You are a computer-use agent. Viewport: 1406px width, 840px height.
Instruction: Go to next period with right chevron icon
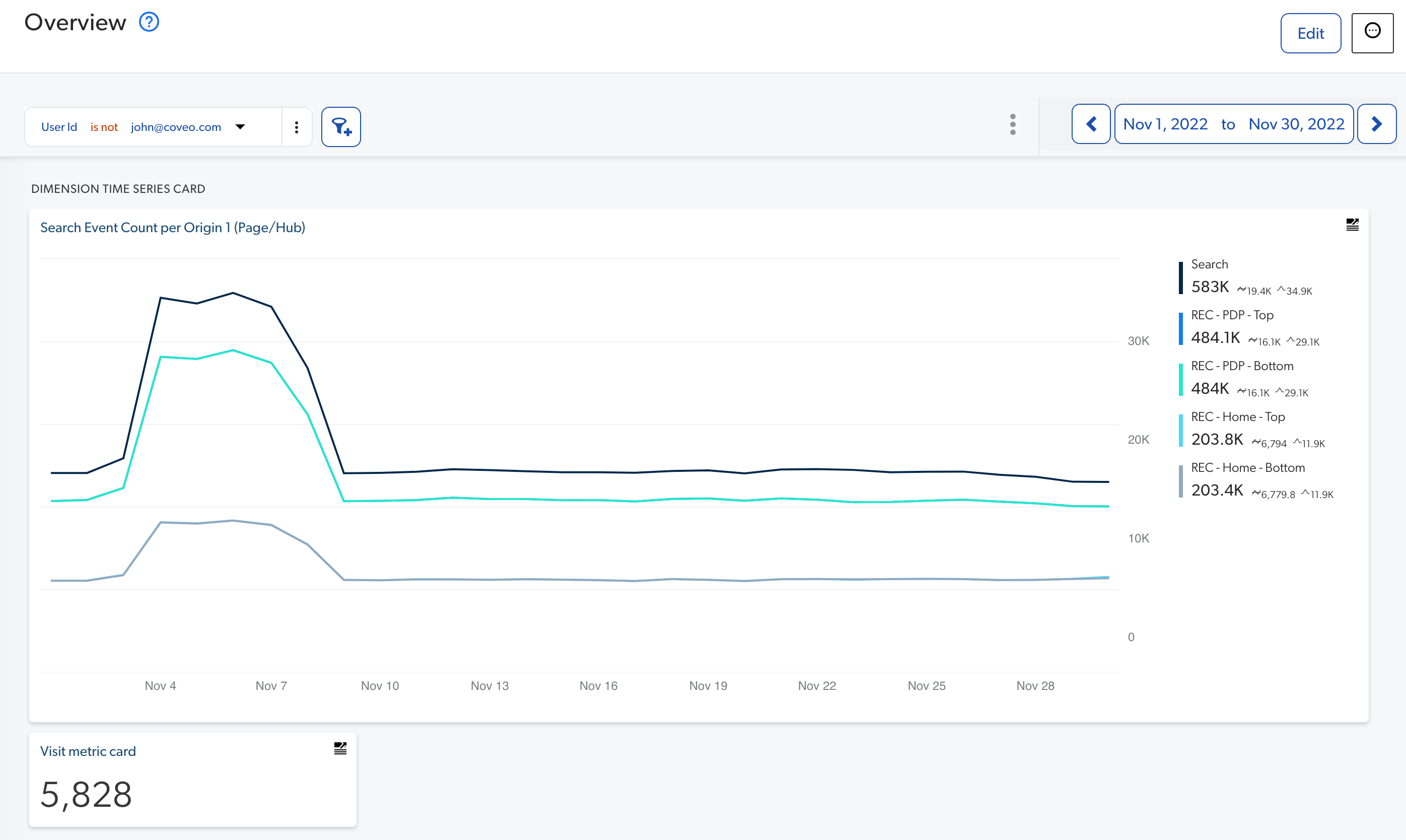pos(1377,124)
